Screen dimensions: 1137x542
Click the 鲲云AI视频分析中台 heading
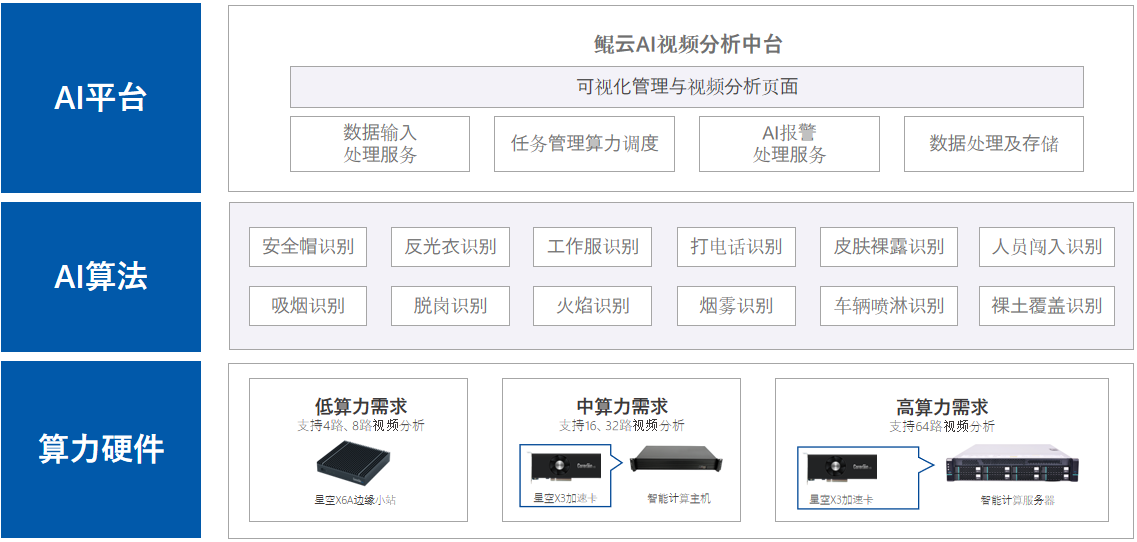click(x=686, y=44)
